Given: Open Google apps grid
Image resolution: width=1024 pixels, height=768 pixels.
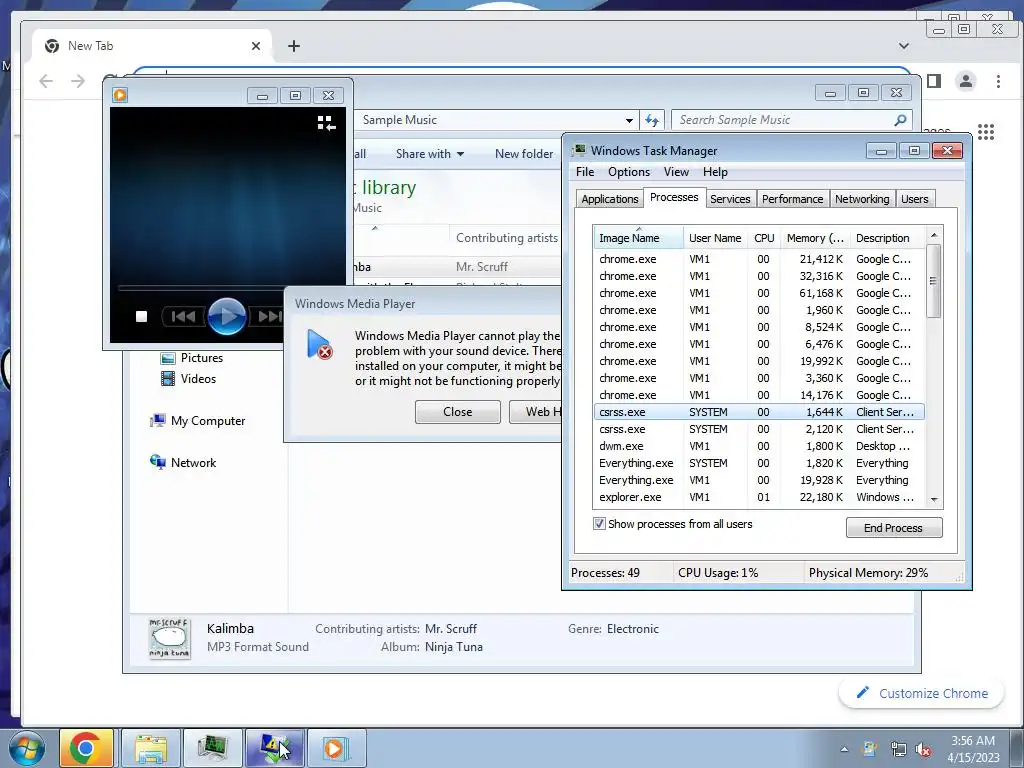Looking at the screenshot, I should [986, 132].
